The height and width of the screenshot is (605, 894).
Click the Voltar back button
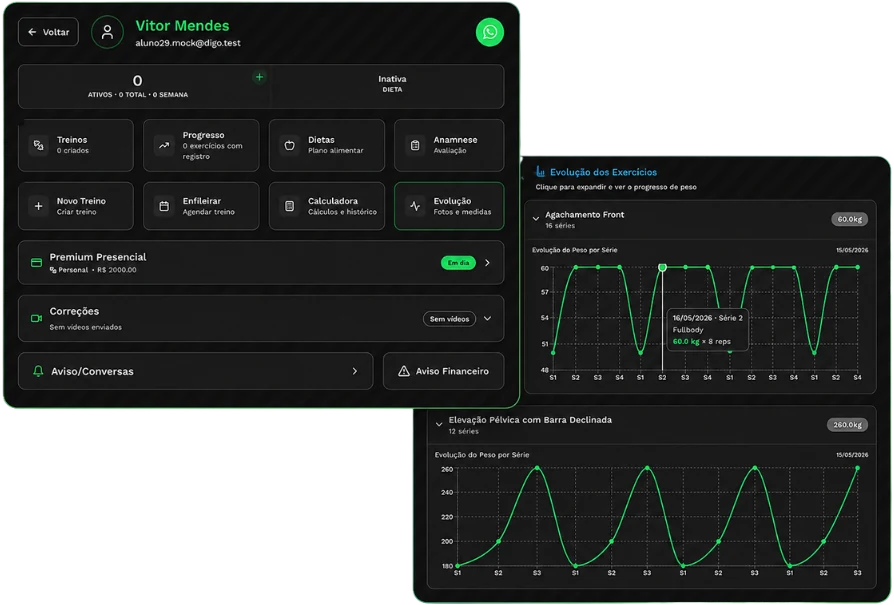(48, 32)
